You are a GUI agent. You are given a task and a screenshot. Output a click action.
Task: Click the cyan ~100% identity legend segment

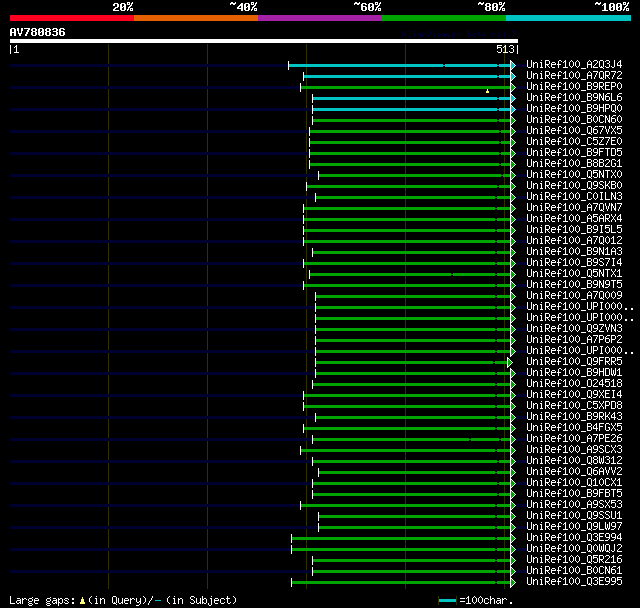pyautogui.click(x=568, y=18)
